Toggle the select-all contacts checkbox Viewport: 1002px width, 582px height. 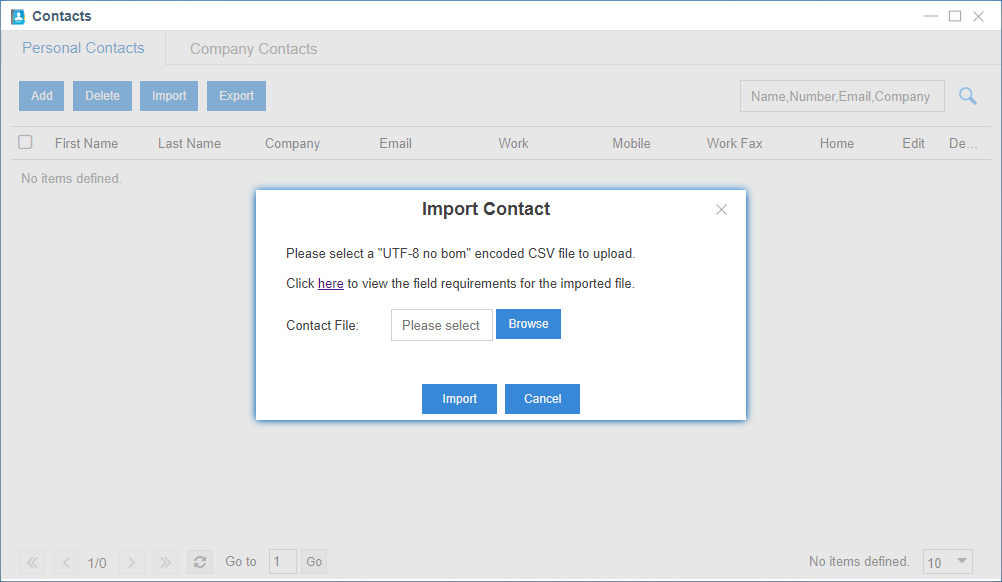[x=25, y=141]
